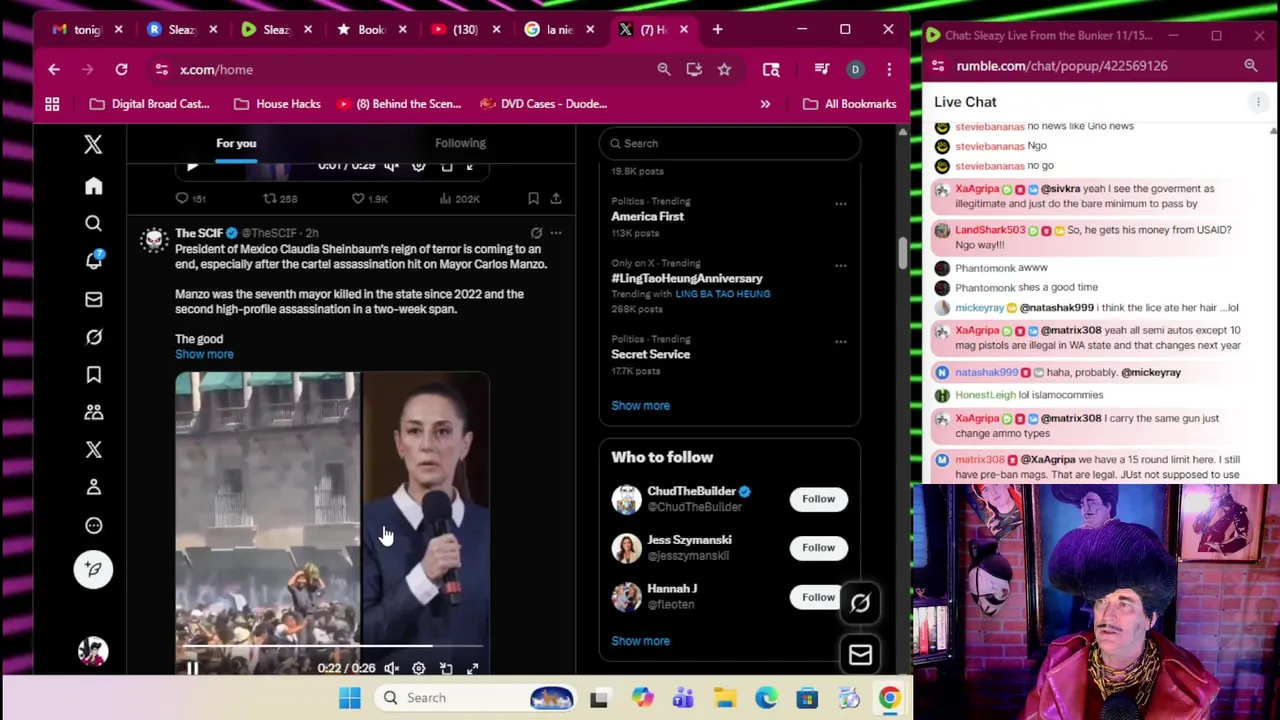Open Windows Start menu
The image size is (1280, 720).
(x=349, y=697)
